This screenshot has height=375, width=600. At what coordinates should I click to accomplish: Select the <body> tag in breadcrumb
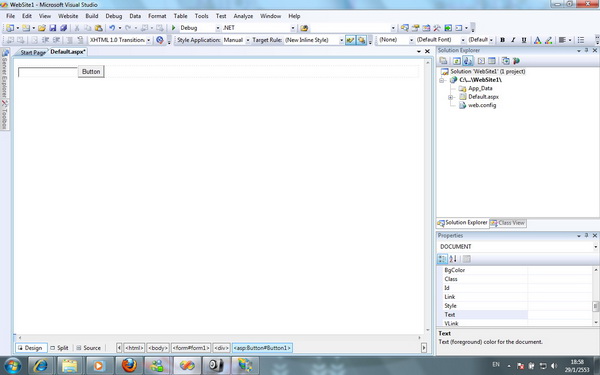[158, 348]
